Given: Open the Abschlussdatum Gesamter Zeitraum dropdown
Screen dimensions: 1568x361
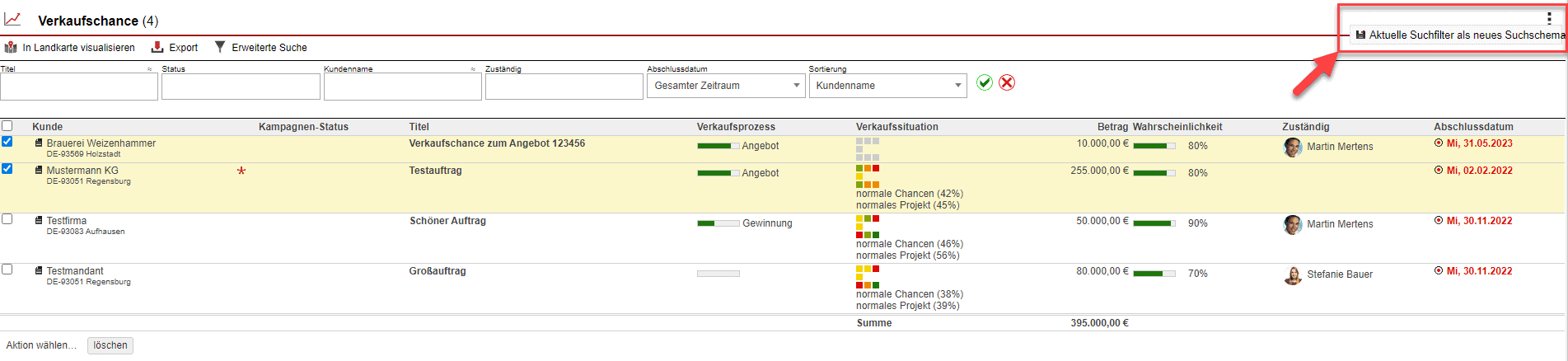Looking at the screenshot, I should [725, 86].
